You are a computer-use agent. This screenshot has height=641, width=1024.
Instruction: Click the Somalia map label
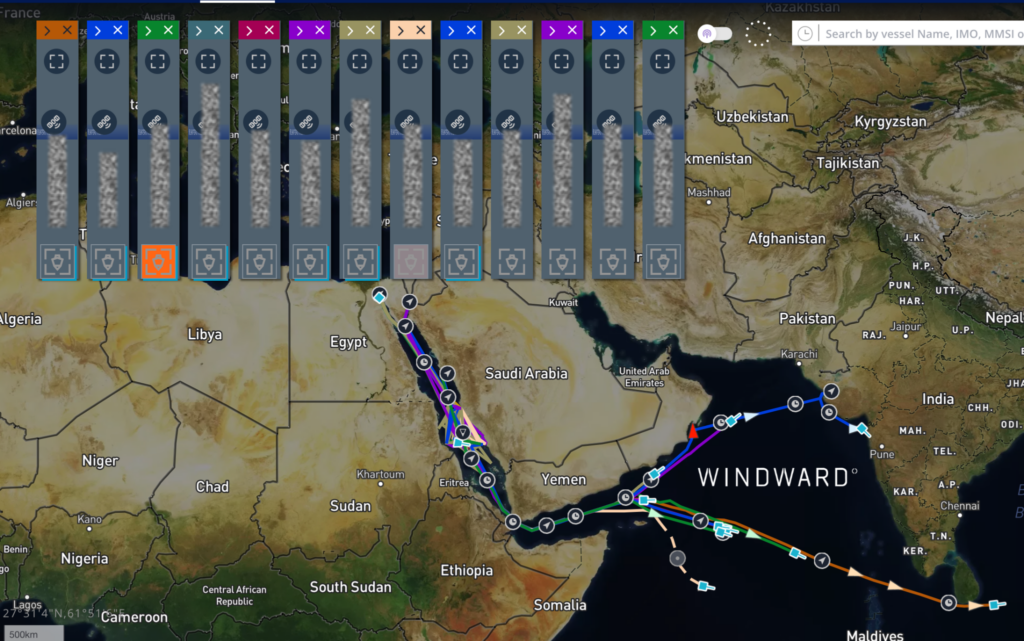[560, 605]
